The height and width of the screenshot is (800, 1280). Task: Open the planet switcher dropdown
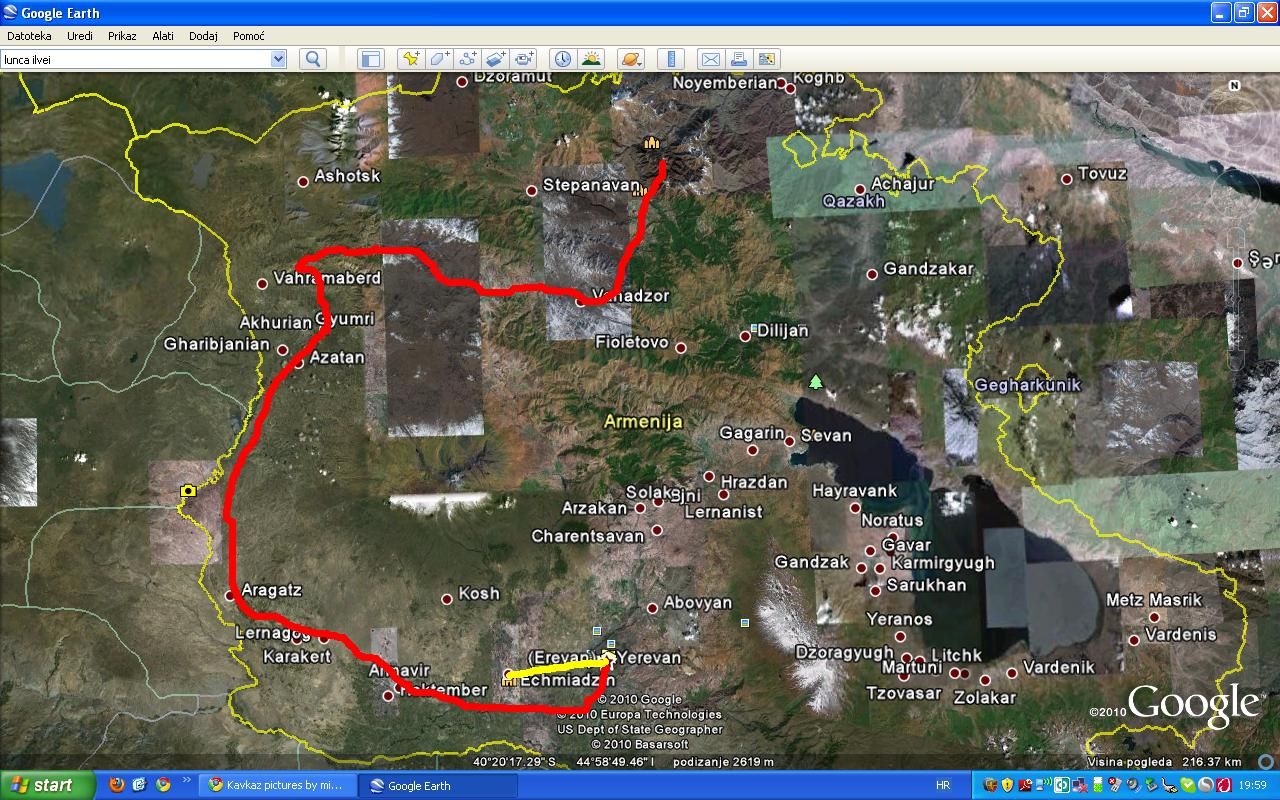[630, 59]
